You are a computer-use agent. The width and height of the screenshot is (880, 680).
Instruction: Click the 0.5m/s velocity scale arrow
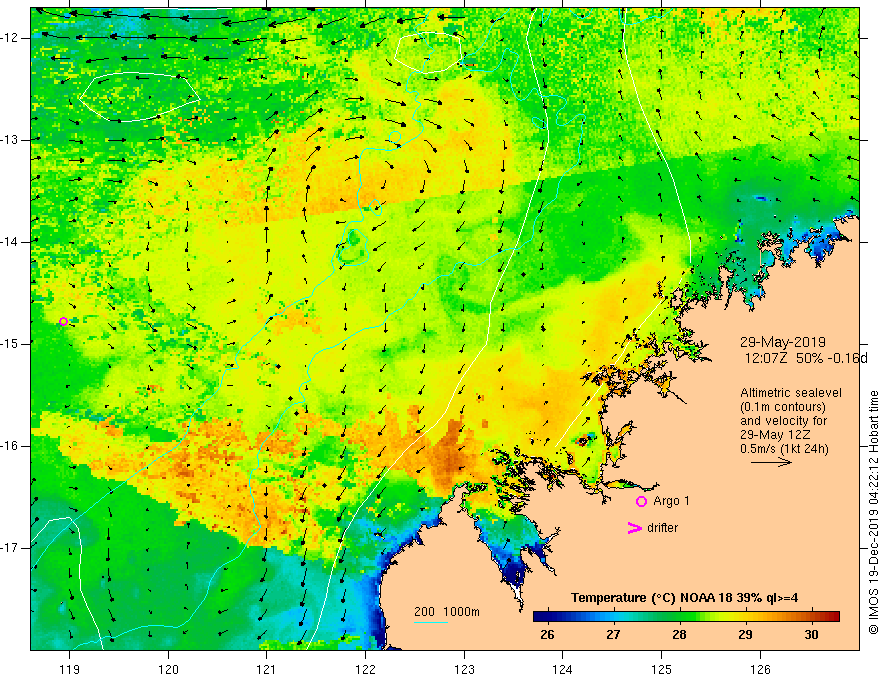coord(771,462)
